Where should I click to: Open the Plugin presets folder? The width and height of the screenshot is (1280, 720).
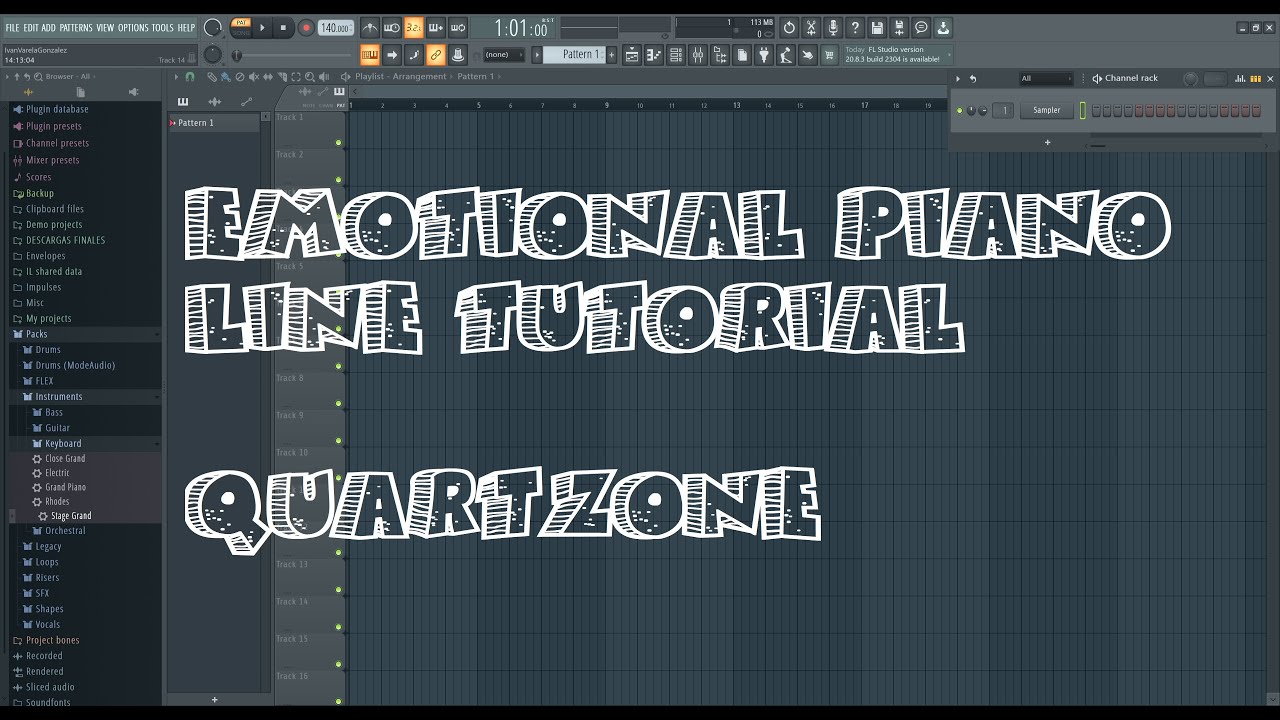pyautogui.click(x=54, y=126)
